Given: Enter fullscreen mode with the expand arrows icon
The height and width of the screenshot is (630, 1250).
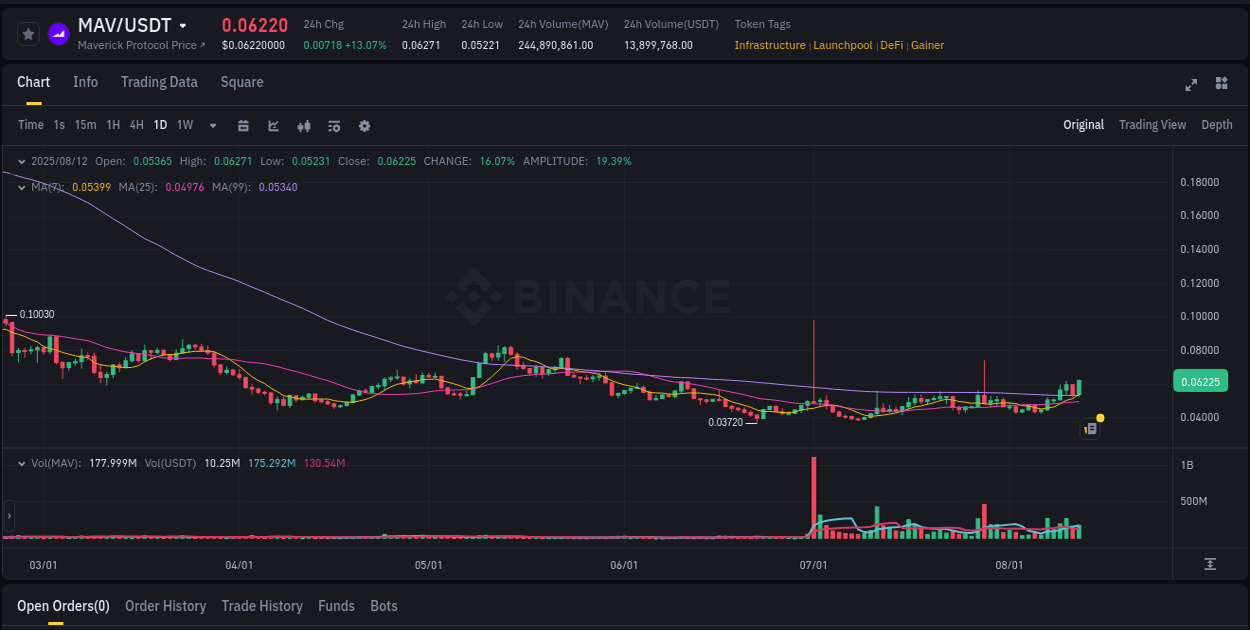Looking at the screenshot, I should [x=1190, y=85].
